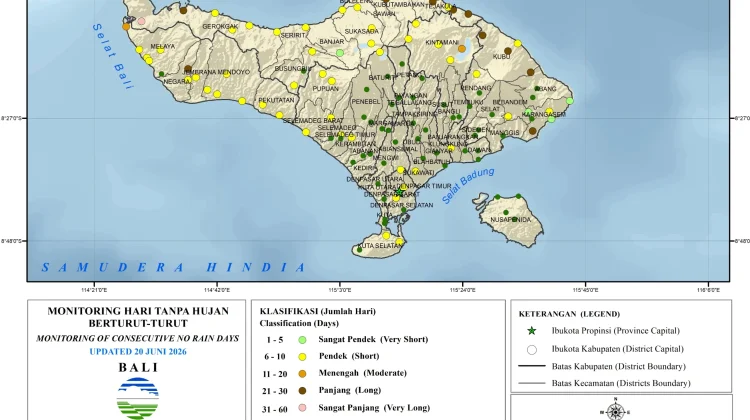Click the Batas Kecamatan boundary line sample
Image resolution: width=750 pixels, height=420 pixels.
532,383
